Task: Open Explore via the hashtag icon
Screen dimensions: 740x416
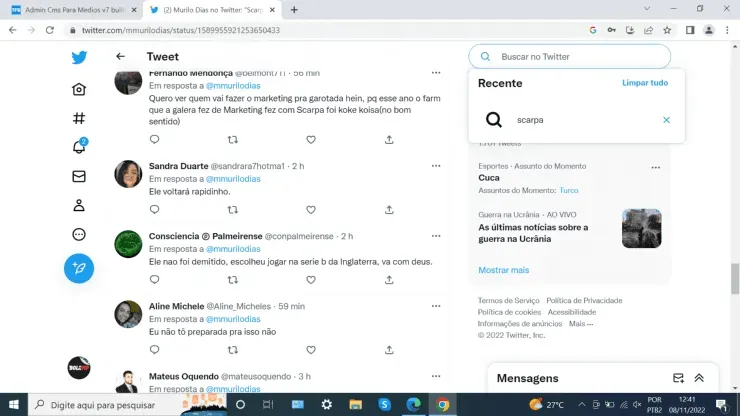Action: (x=79, y=118)
